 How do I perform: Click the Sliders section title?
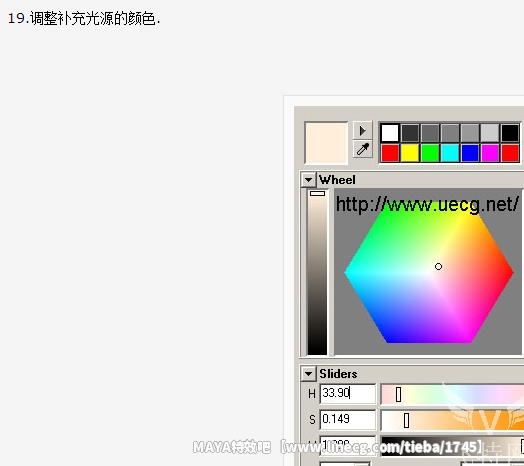click(338, 374)
